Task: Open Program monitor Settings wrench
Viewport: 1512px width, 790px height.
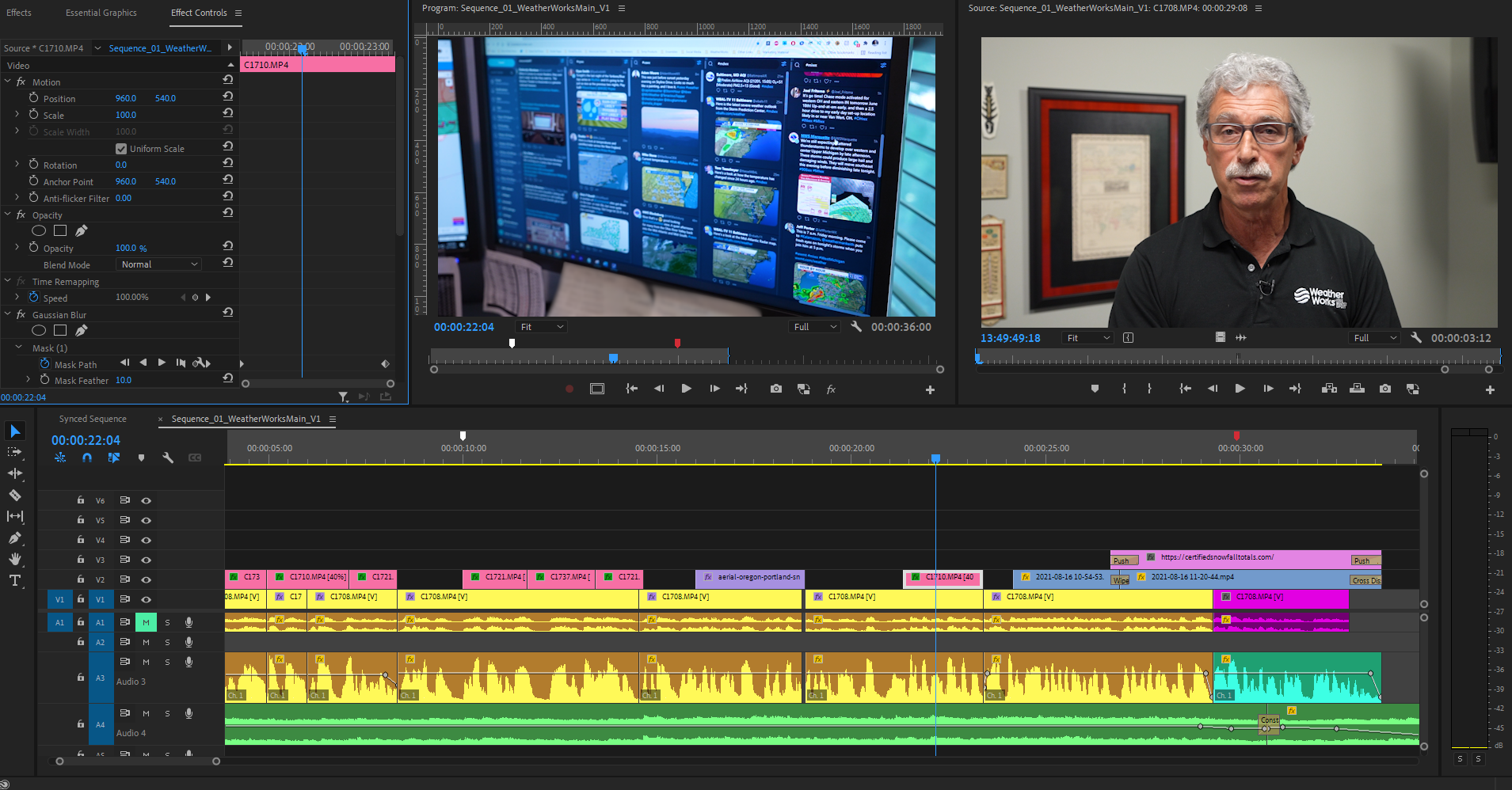Action: point(856,326)
